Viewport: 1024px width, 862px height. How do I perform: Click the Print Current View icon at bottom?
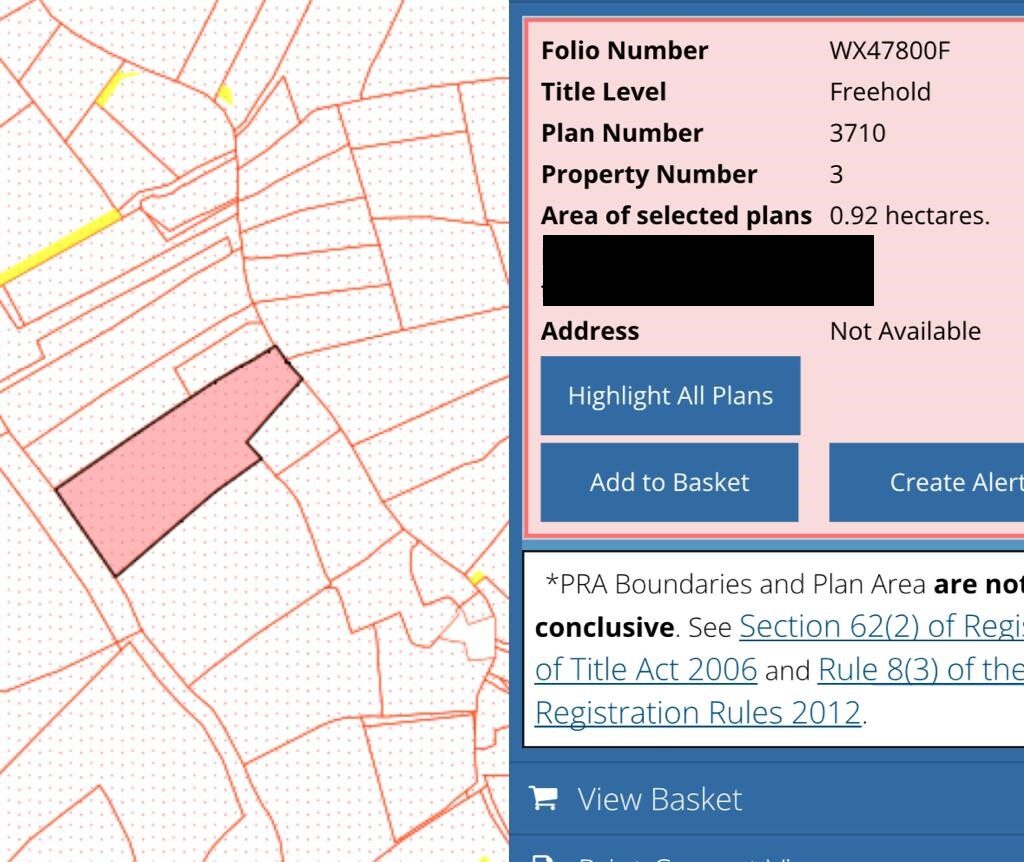tap(543, 858)
